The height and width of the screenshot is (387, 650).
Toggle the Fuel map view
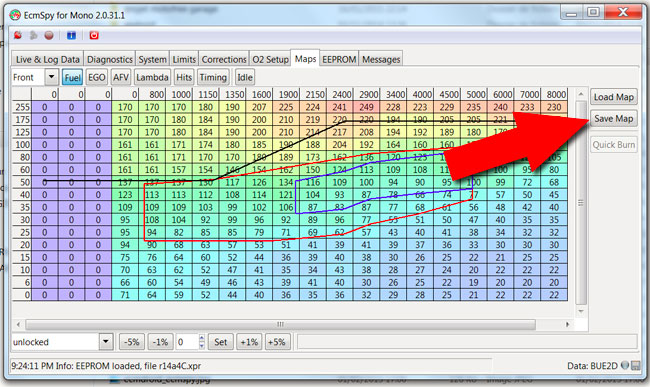click(x=73, y=77)
